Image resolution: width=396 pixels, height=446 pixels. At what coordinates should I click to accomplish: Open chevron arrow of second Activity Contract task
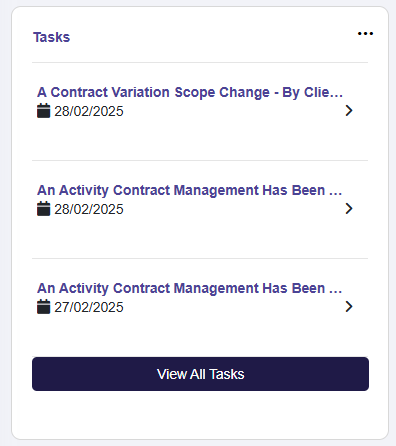coord(349,209)
